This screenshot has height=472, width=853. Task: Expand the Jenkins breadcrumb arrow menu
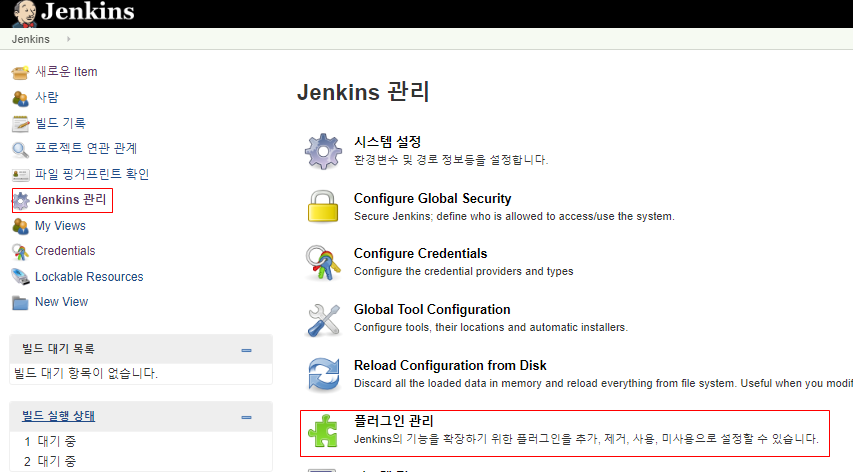click(x=69, y=39)
